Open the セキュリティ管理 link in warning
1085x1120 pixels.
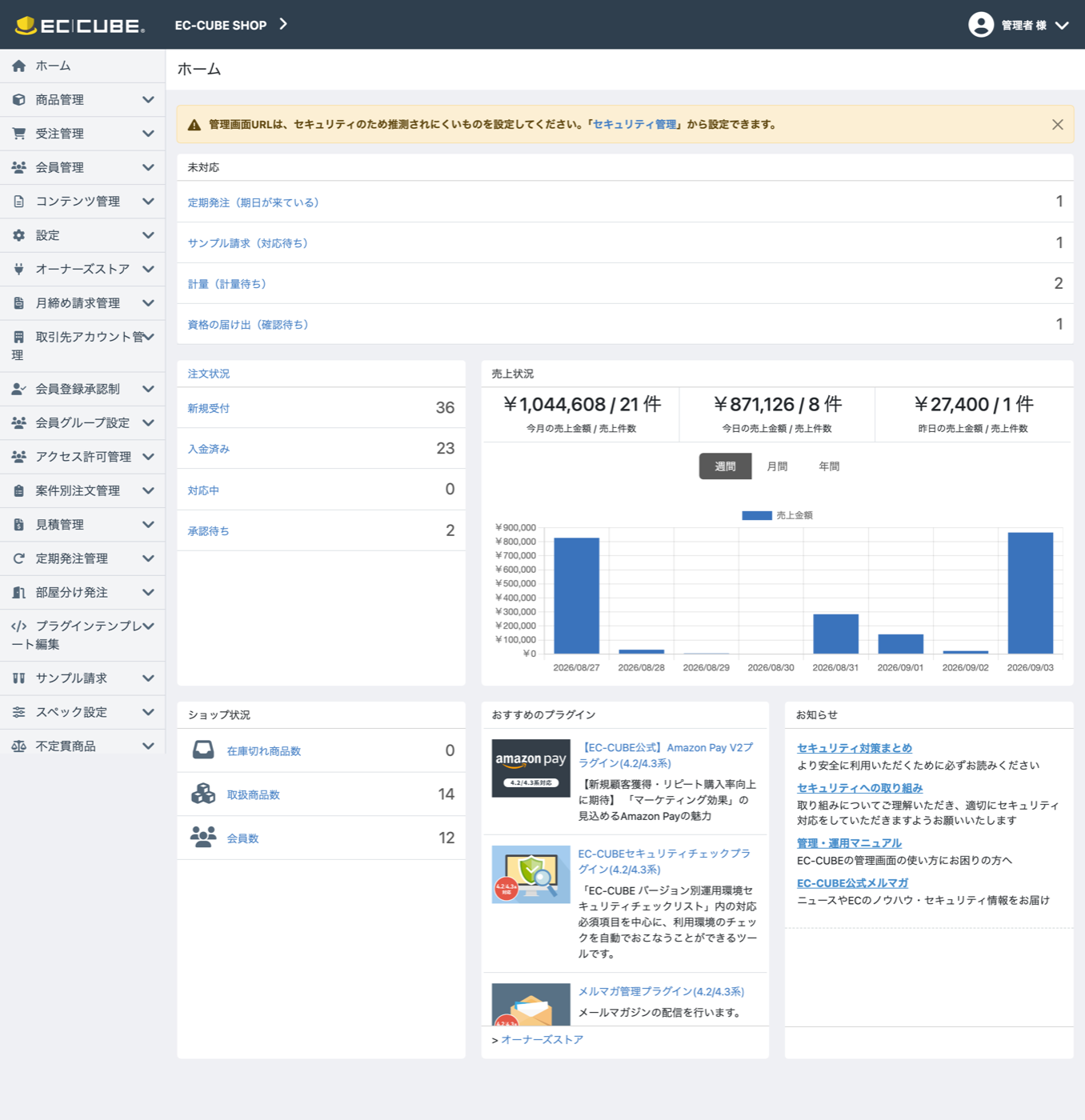(x=635, y=125)
